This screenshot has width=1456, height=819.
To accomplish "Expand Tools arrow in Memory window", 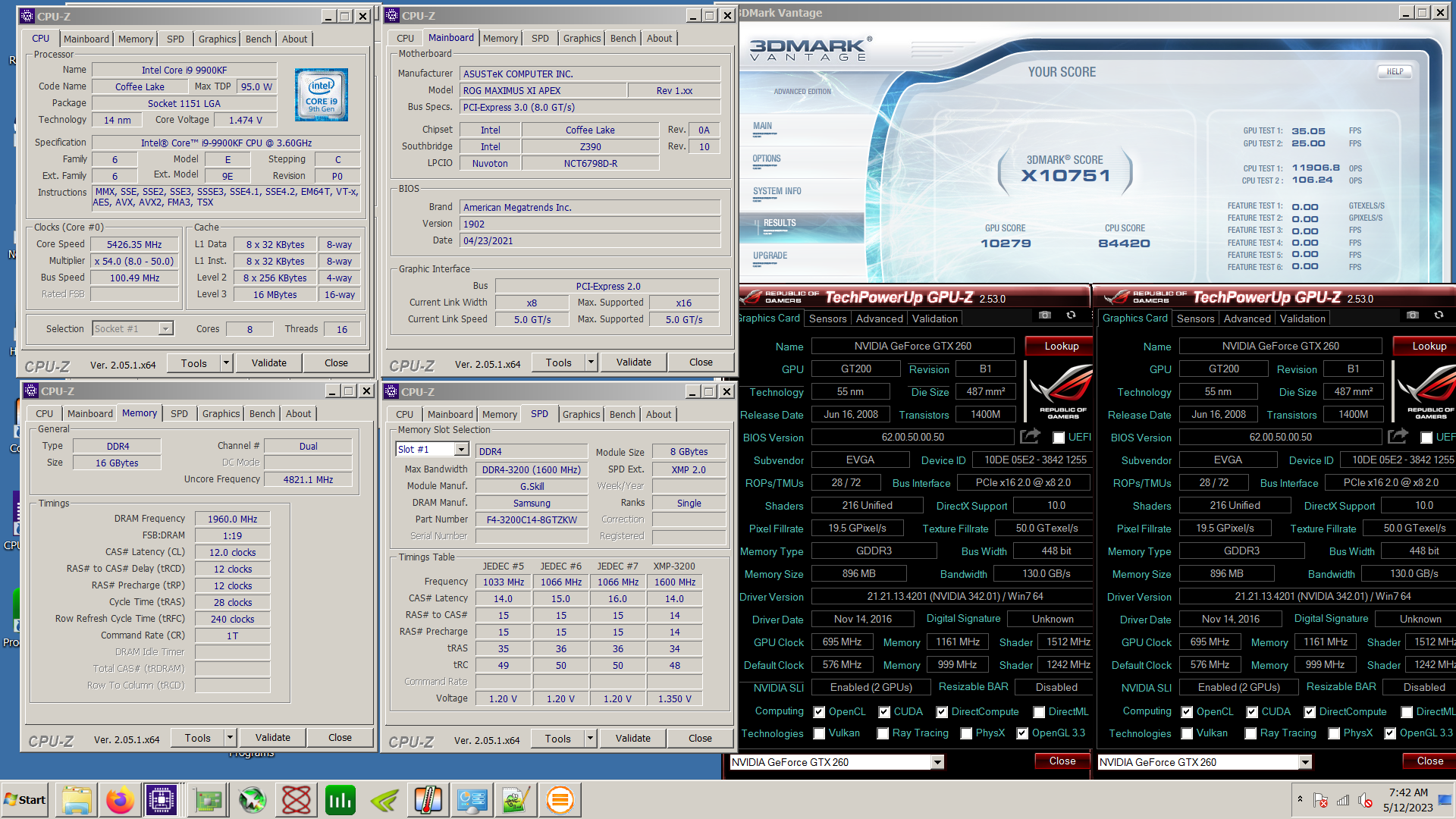I will pyautogui.click(x=230, y=738).
